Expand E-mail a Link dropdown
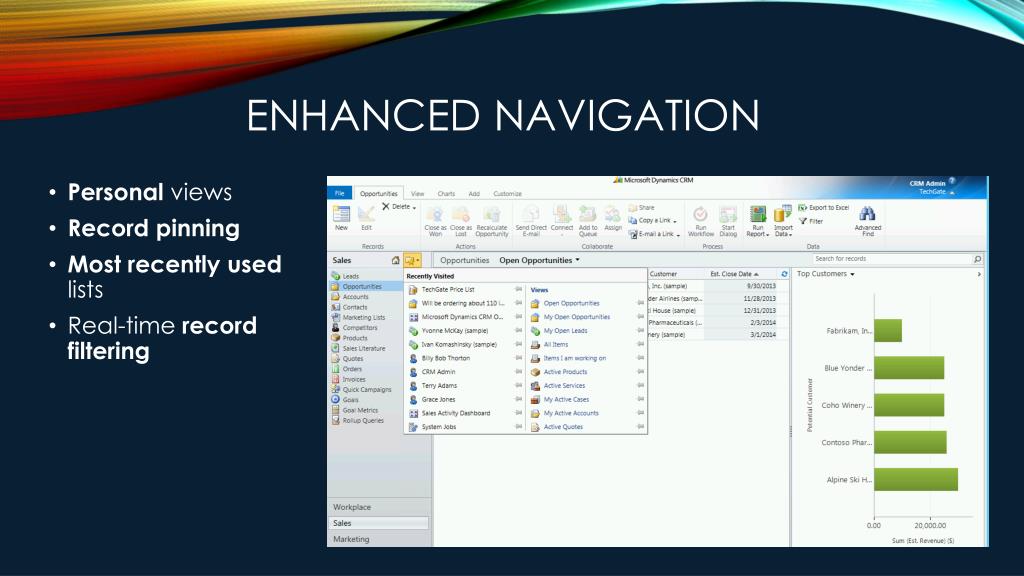This screenshot has width=1024, height=576. click(x=678, y=234)
